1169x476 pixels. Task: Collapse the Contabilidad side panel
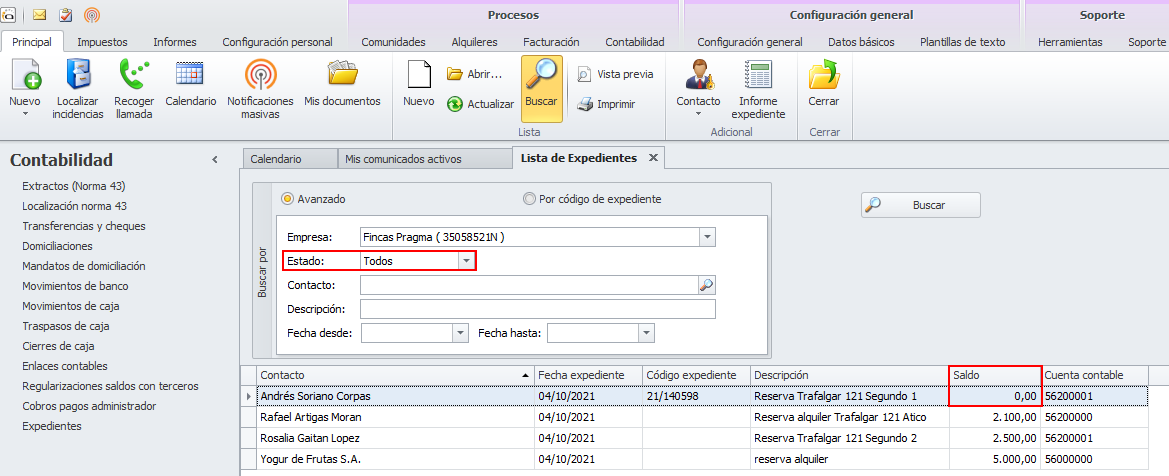pyautogui.click(x=214, y=160)
